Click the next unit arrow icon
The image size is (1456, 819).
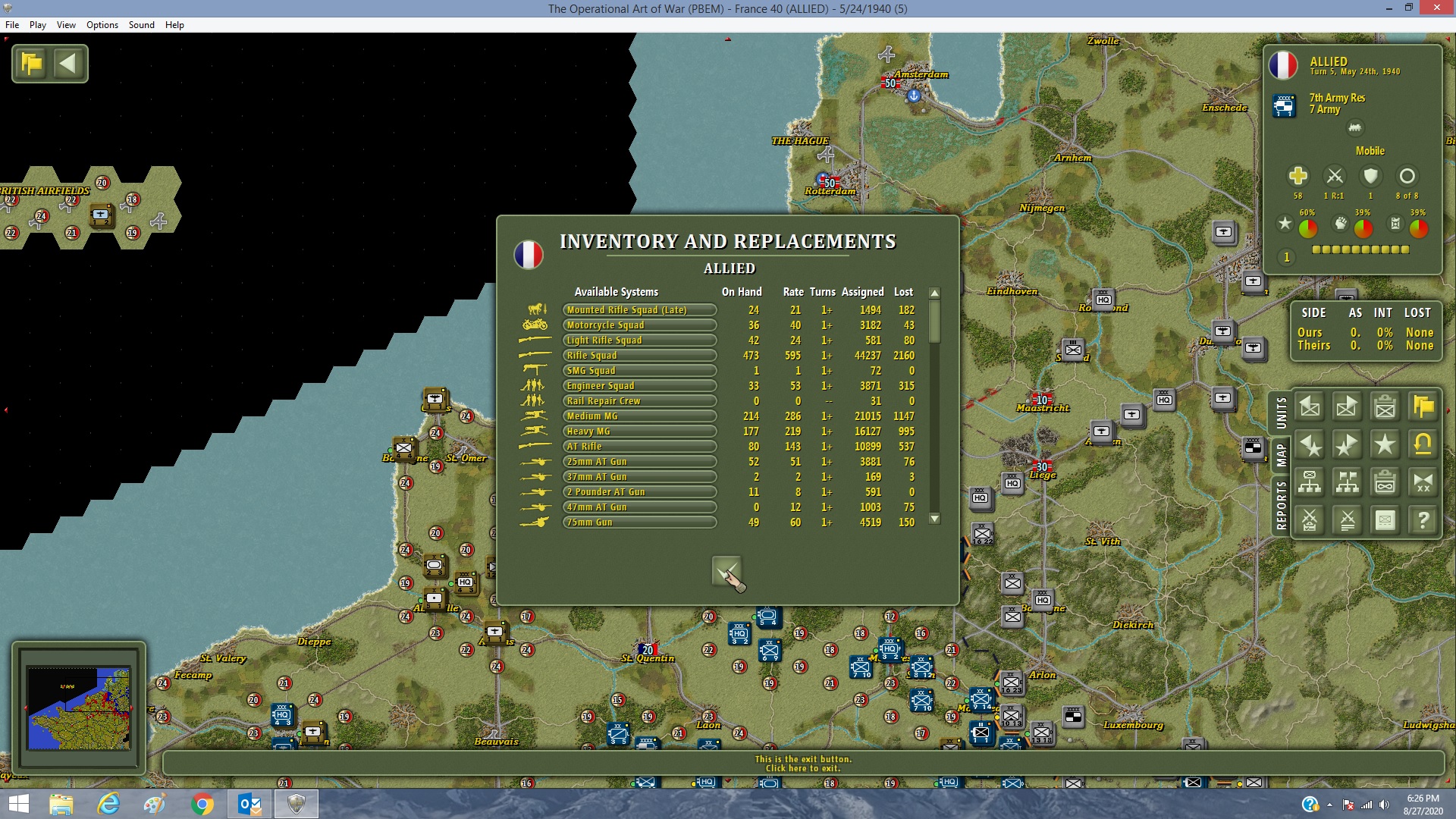(x=1347, y=407)
